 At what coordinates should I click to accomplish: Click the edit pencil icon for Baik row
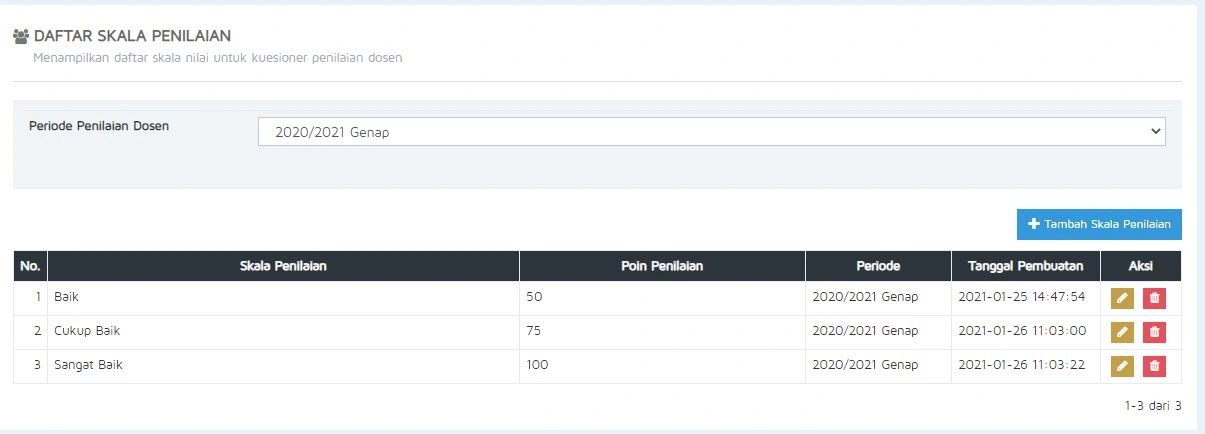[x=1122, y=298]
